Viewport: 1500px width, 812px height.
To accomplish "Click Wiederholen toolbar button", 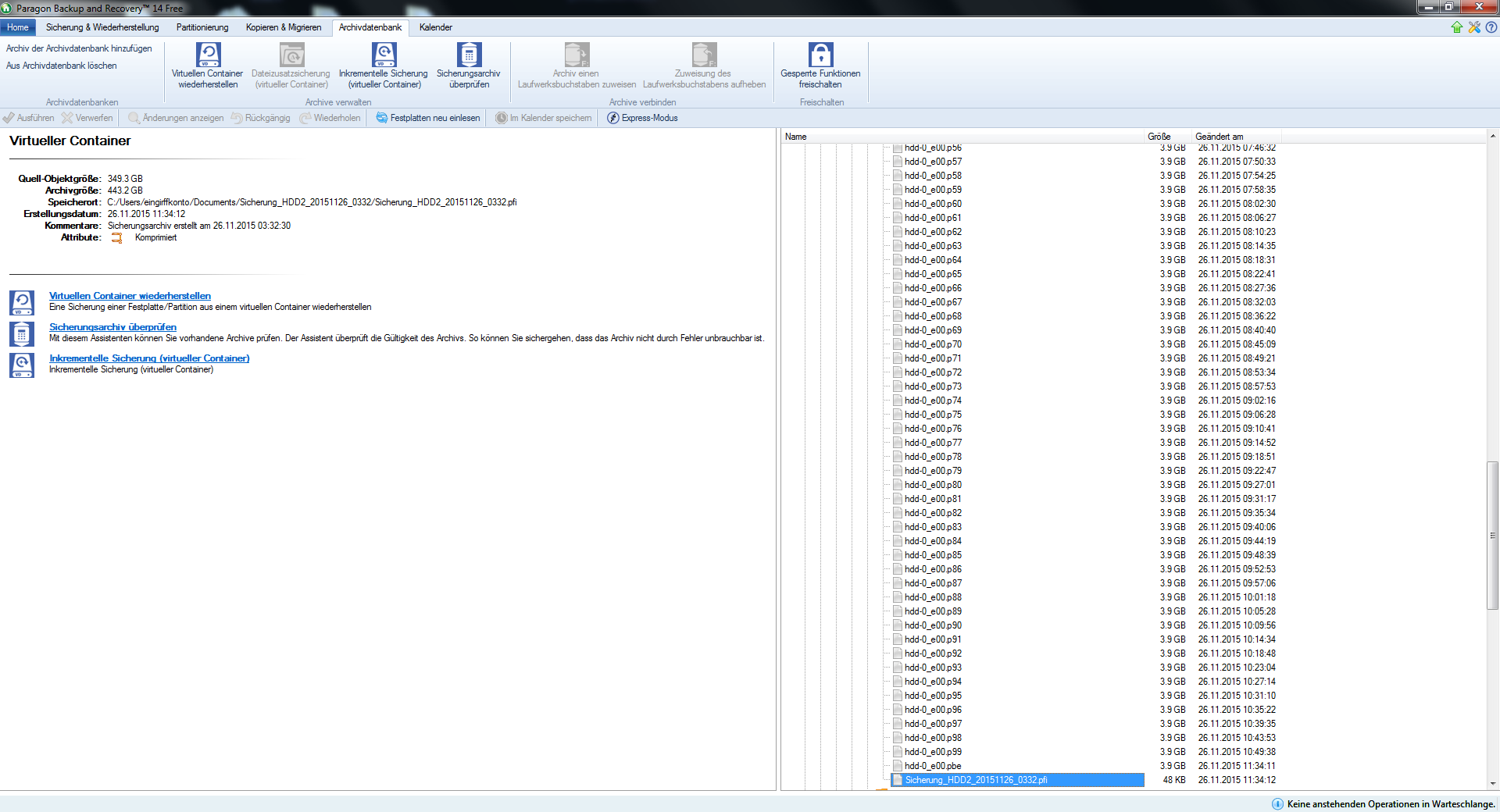I will coord(330,118).
